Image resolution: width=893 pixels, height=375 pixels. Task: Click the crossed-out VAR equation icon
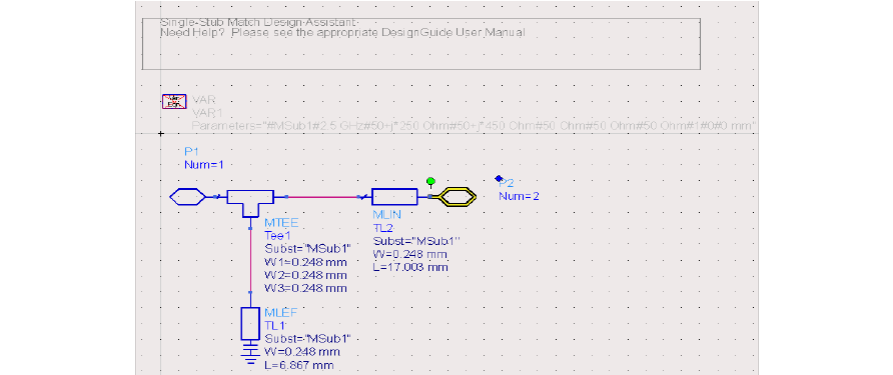tap(174, 102)
